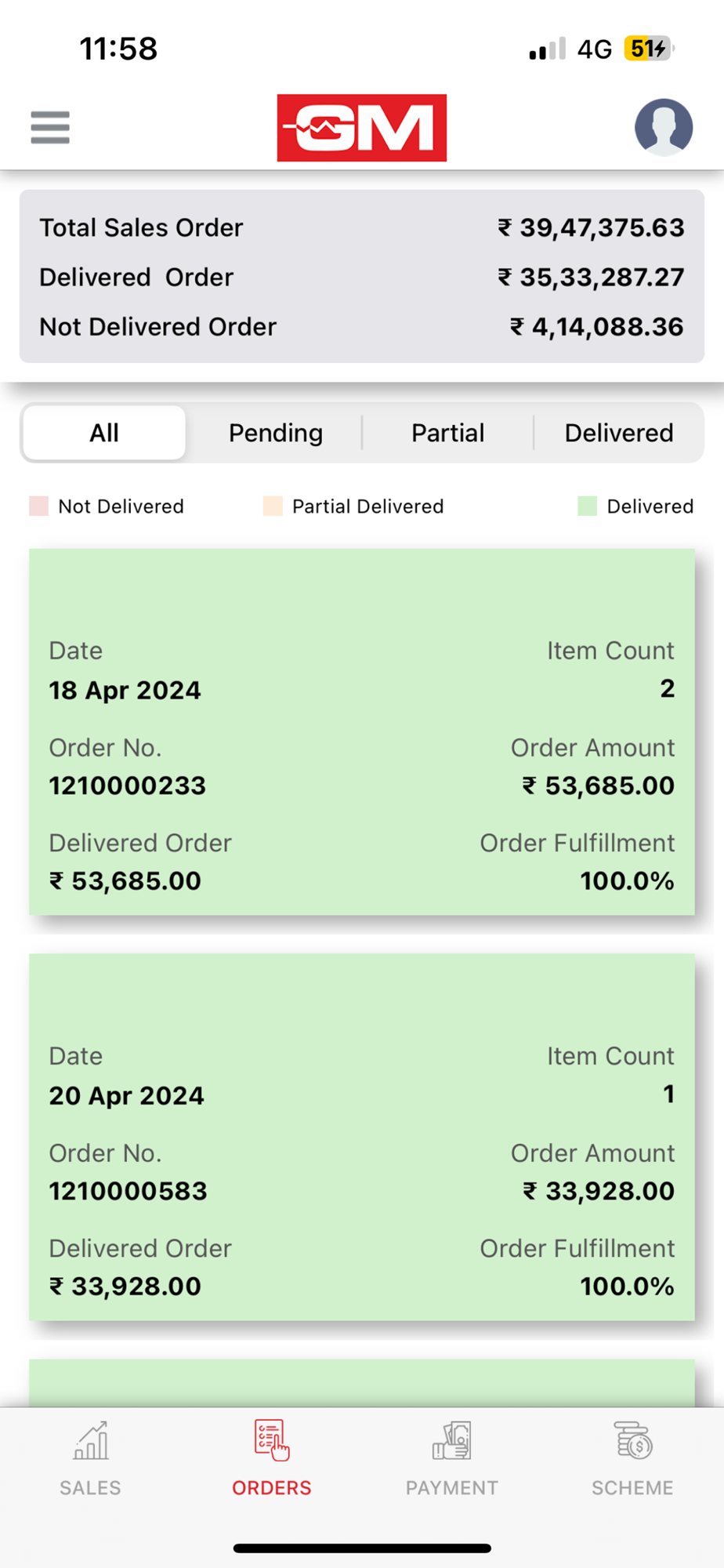This screenshot has width=724, height=1568.
Task: Tap the Total Sales Order summary row
Action: [x=361, y=227]
